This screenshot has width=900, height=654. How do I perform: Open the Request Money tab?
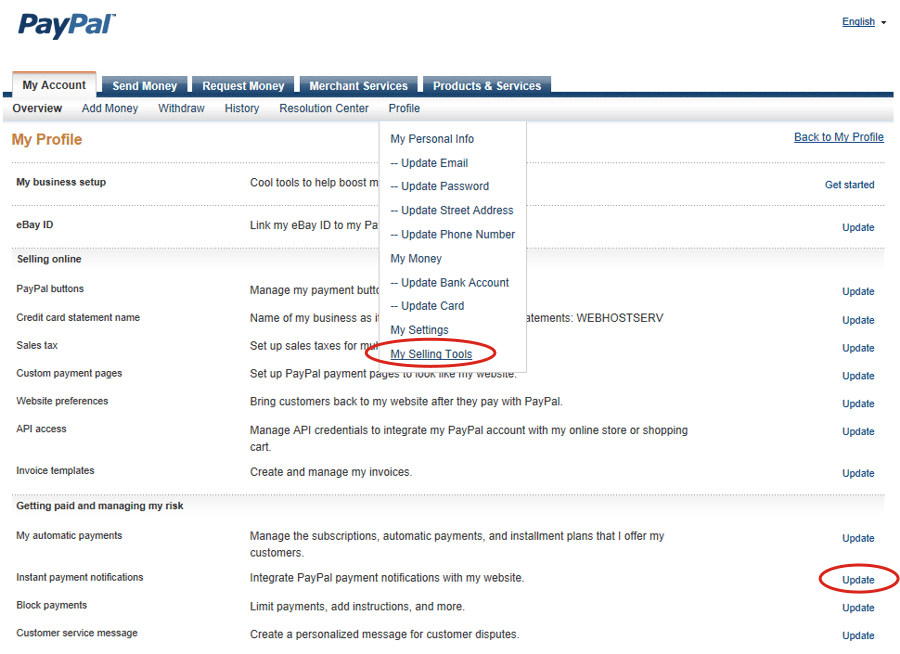[243, 86]
